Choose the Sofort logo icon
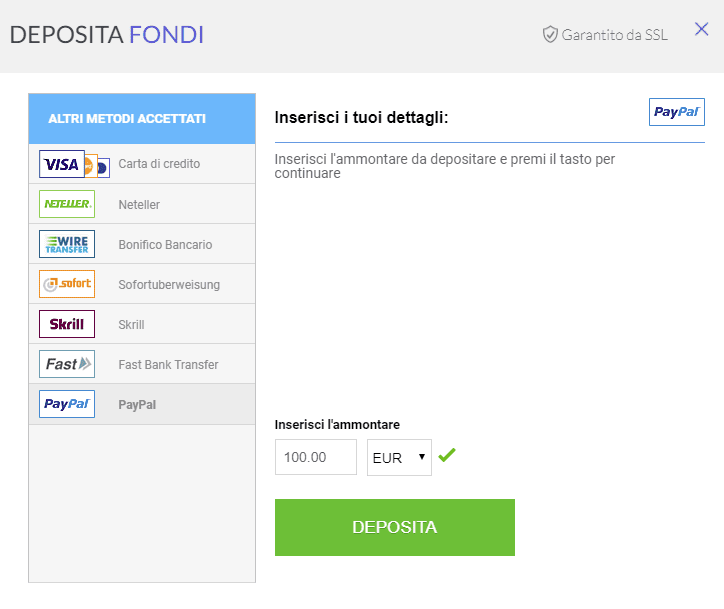The image size is (724, 609). (67, 284)
